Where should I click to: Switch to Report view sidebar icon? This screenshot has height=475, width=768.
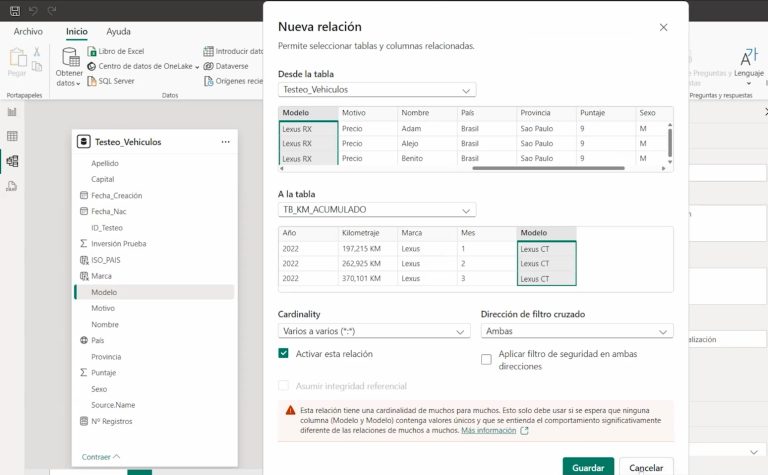pos(12,112)
